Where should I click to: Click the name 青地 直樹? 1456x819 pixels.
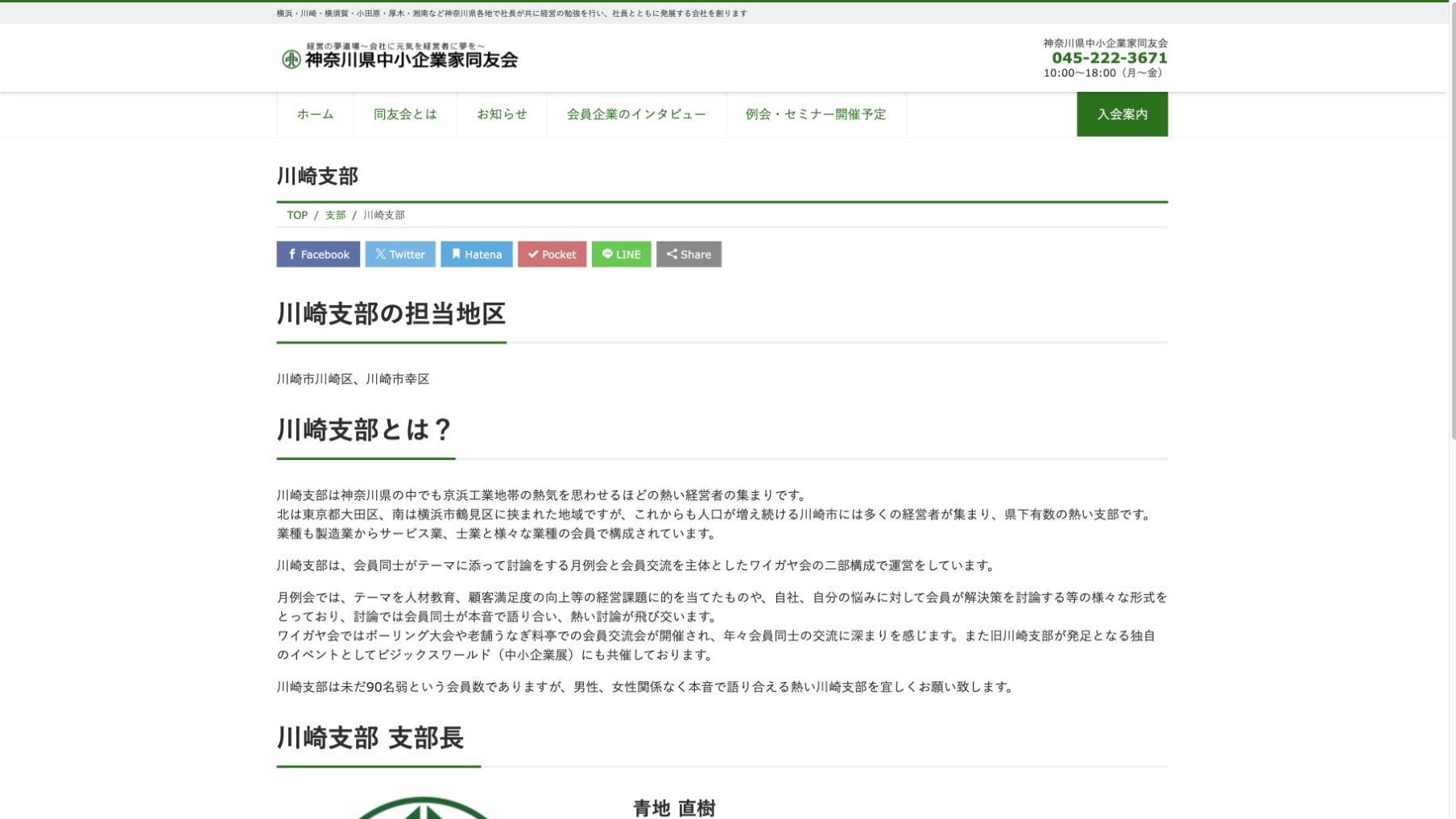674,808
